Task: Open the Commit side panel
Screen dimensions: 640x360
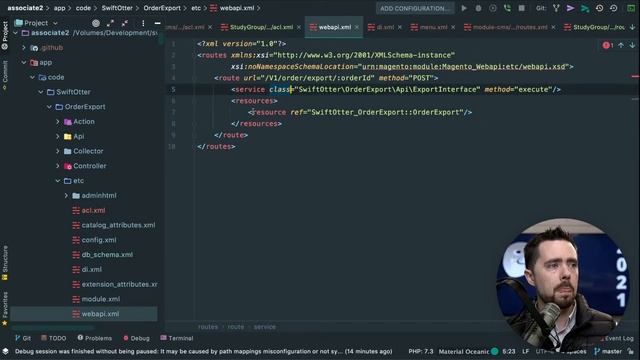Action: coord(5,75)
